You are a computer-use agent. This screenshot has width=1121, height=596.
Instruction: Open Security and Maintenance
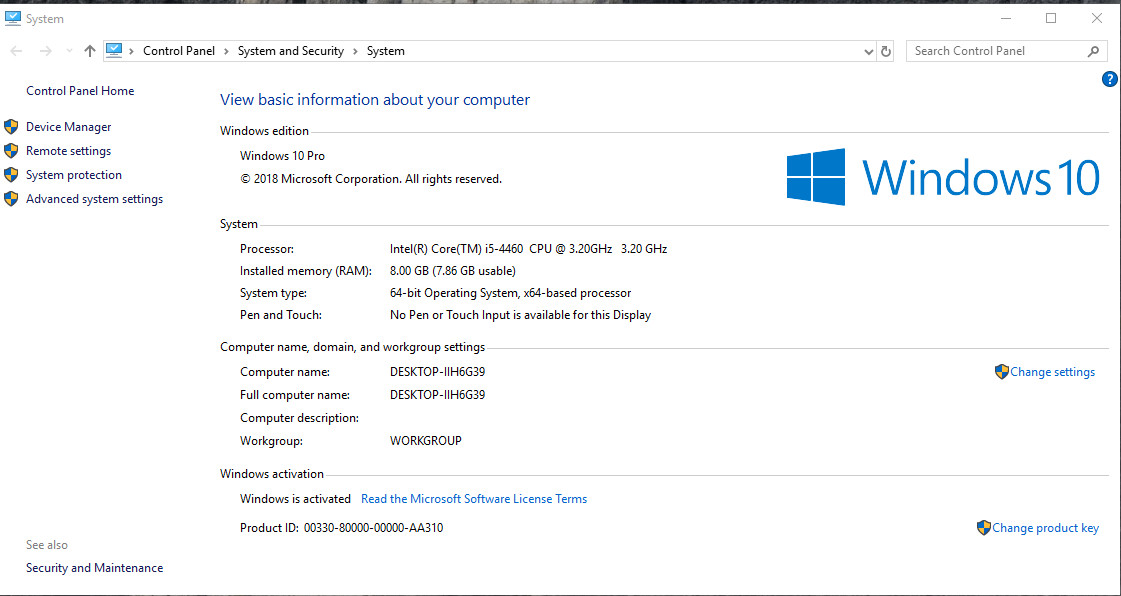tap(94, 568)
